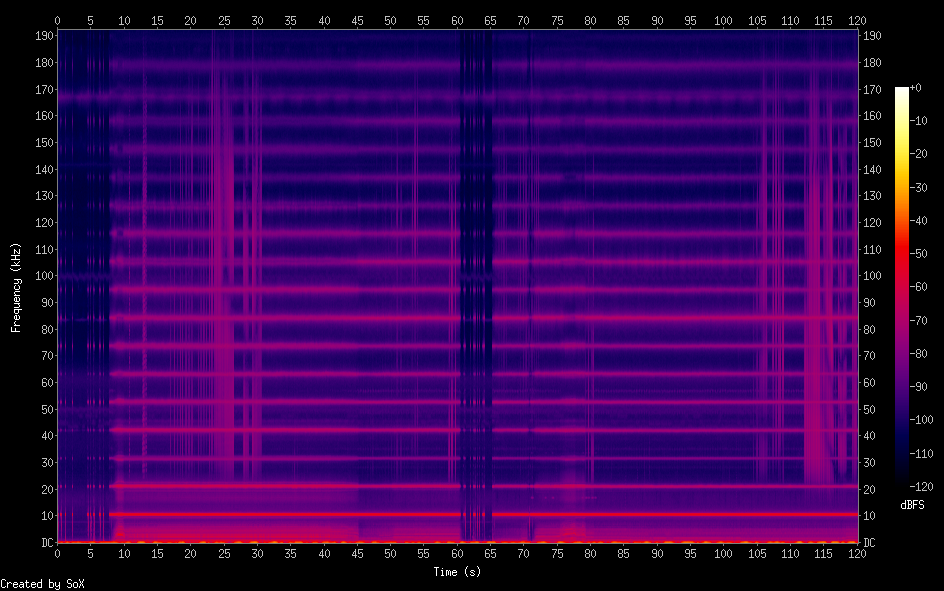Click the 60 label on the bottom time axis
Image resolution: width=944 pixels, height=591 pixels.
(x=457, y=553)
